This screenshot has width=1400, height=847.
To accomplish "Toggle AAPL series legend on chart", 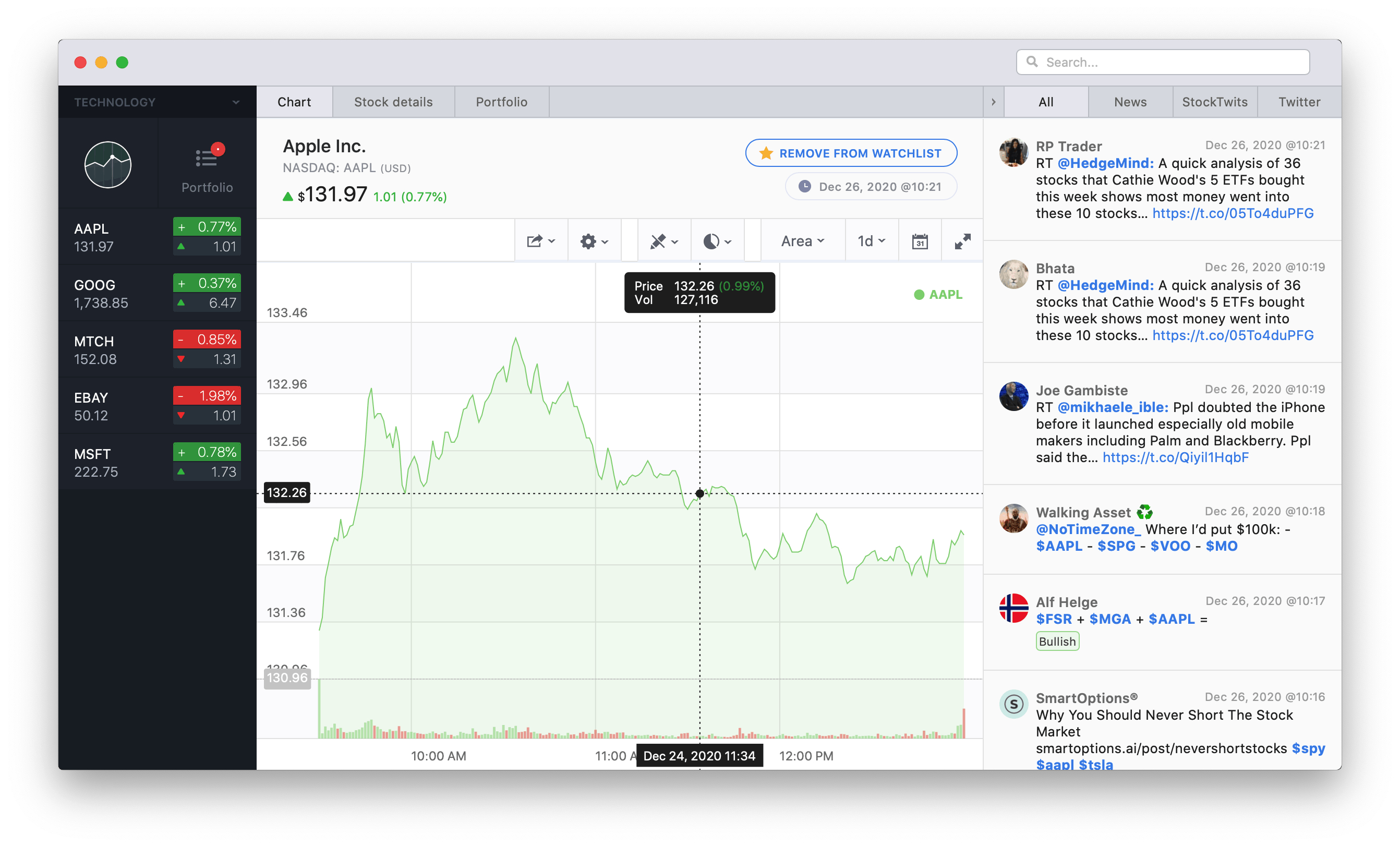I will [x=938, y=294].
